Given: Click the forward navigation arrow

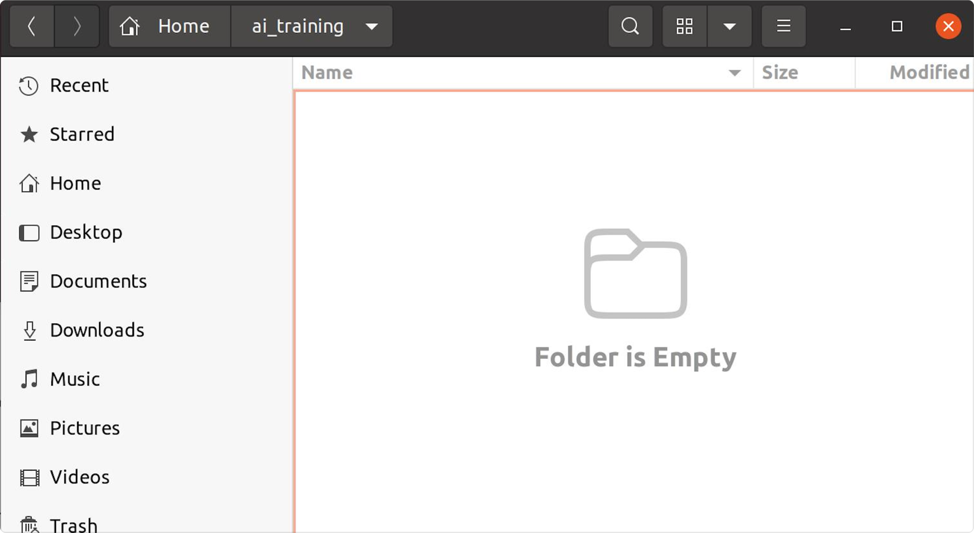Looking at the screenshot, I should [77, 27].
